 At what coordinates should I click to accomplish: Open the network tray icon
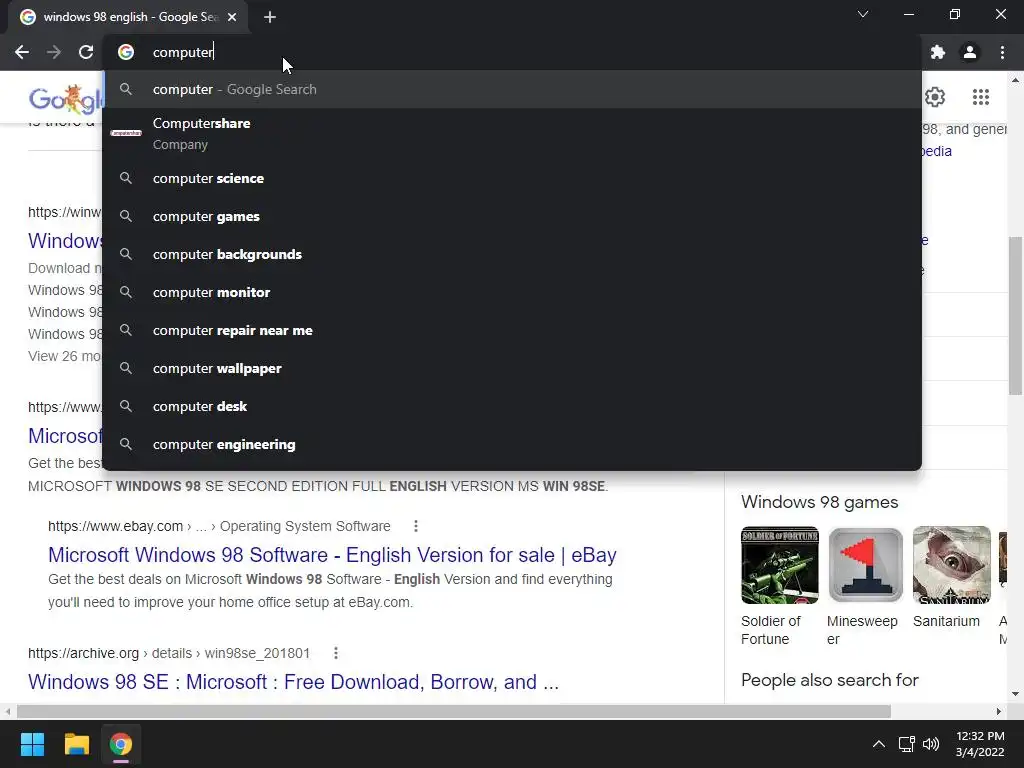click(x=906, y=744)
